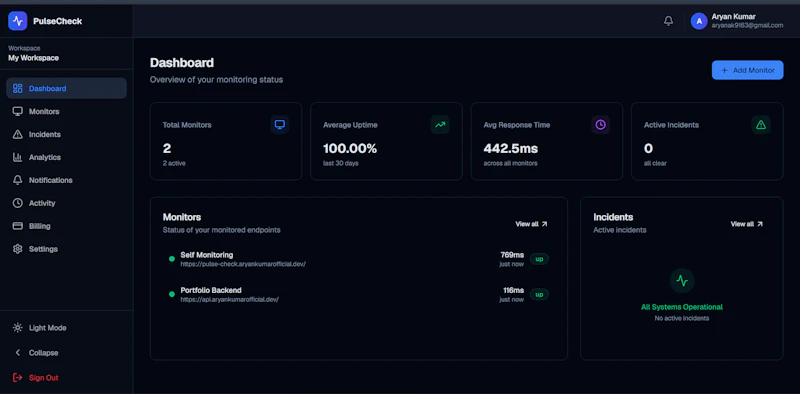Toggle Light Mode label
Screen dimensions: 800x394
click(x=47, y=328)
